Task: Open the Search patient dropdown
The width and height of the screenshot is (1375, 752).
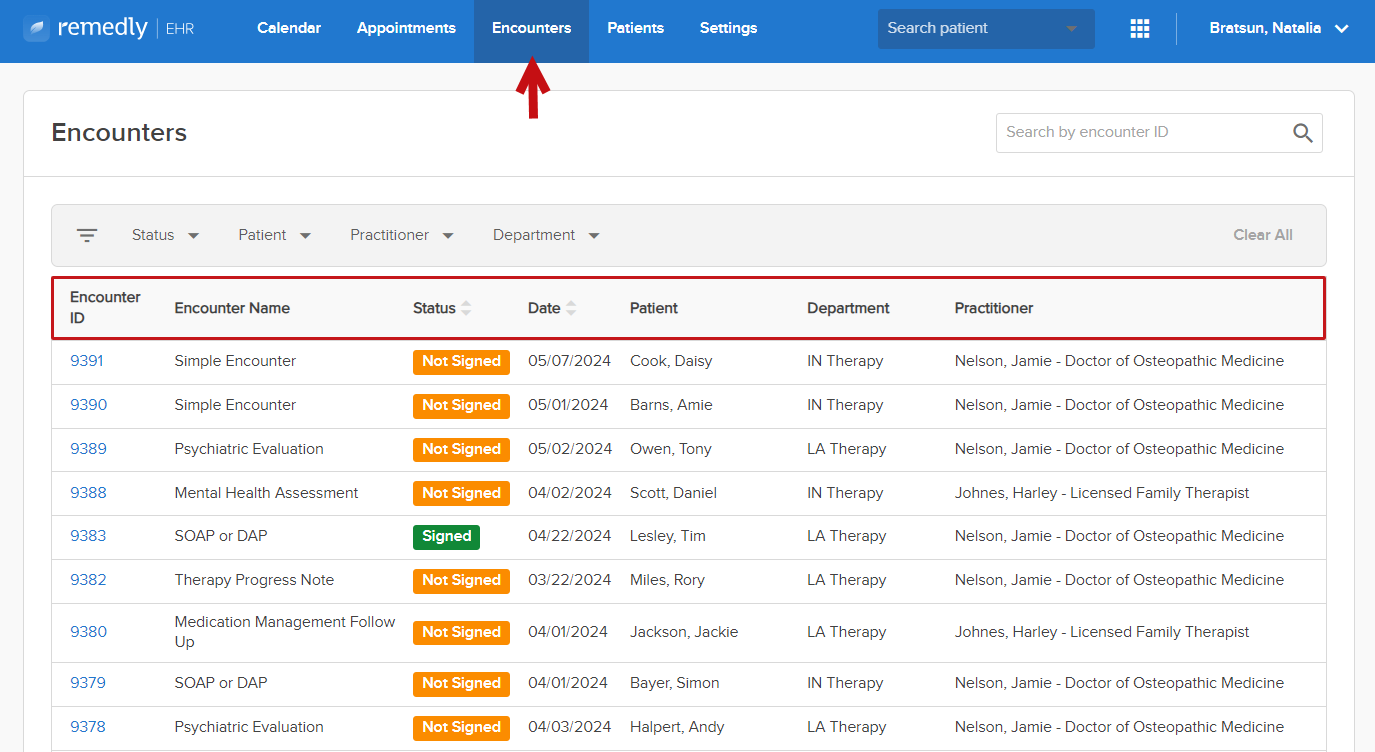Action: click(986, 28)
